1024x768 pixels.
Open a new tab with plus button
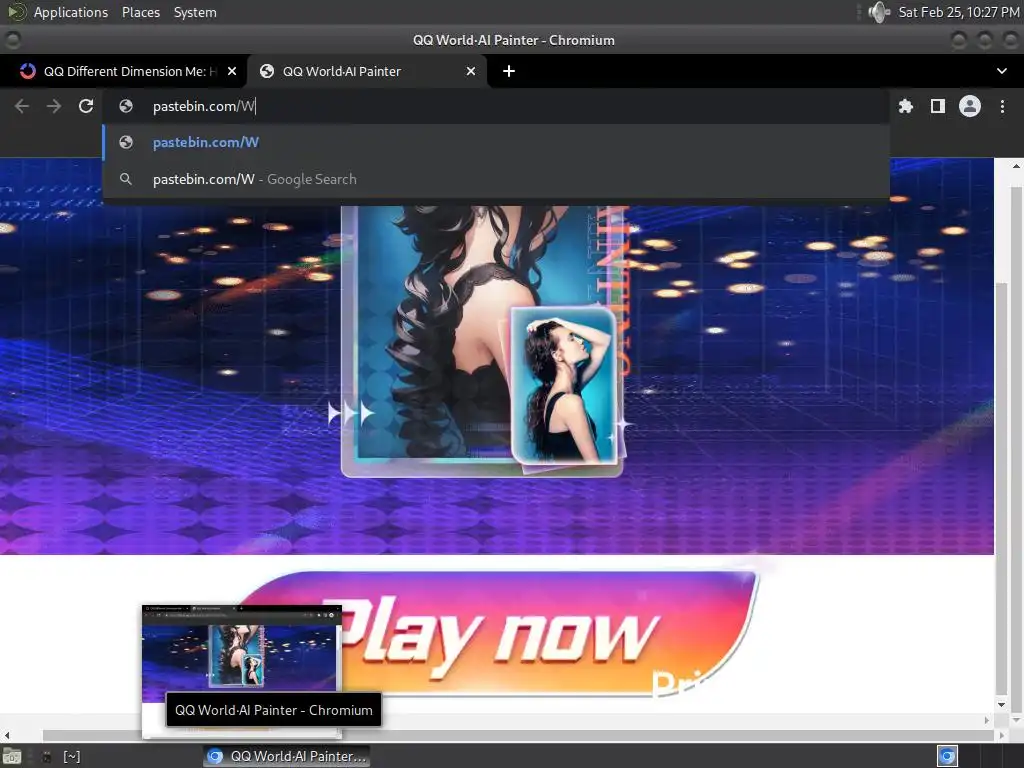point(509,71)
